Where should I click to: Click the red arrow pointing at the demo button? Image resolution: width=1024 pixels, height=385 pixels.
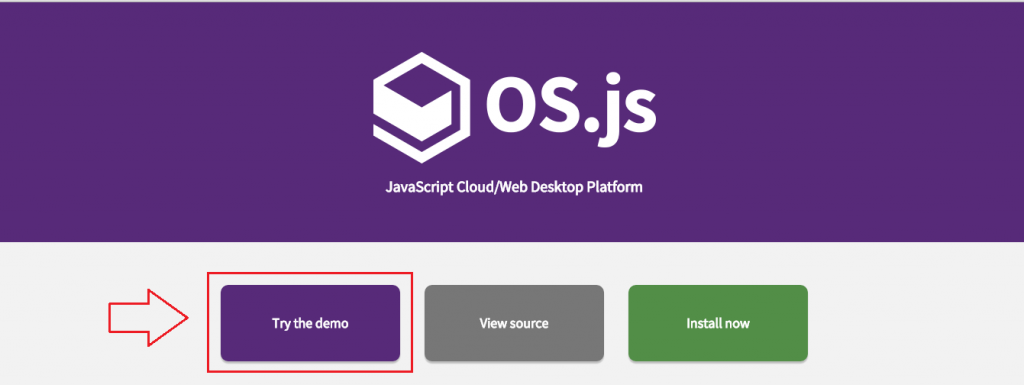click(148, 317)
